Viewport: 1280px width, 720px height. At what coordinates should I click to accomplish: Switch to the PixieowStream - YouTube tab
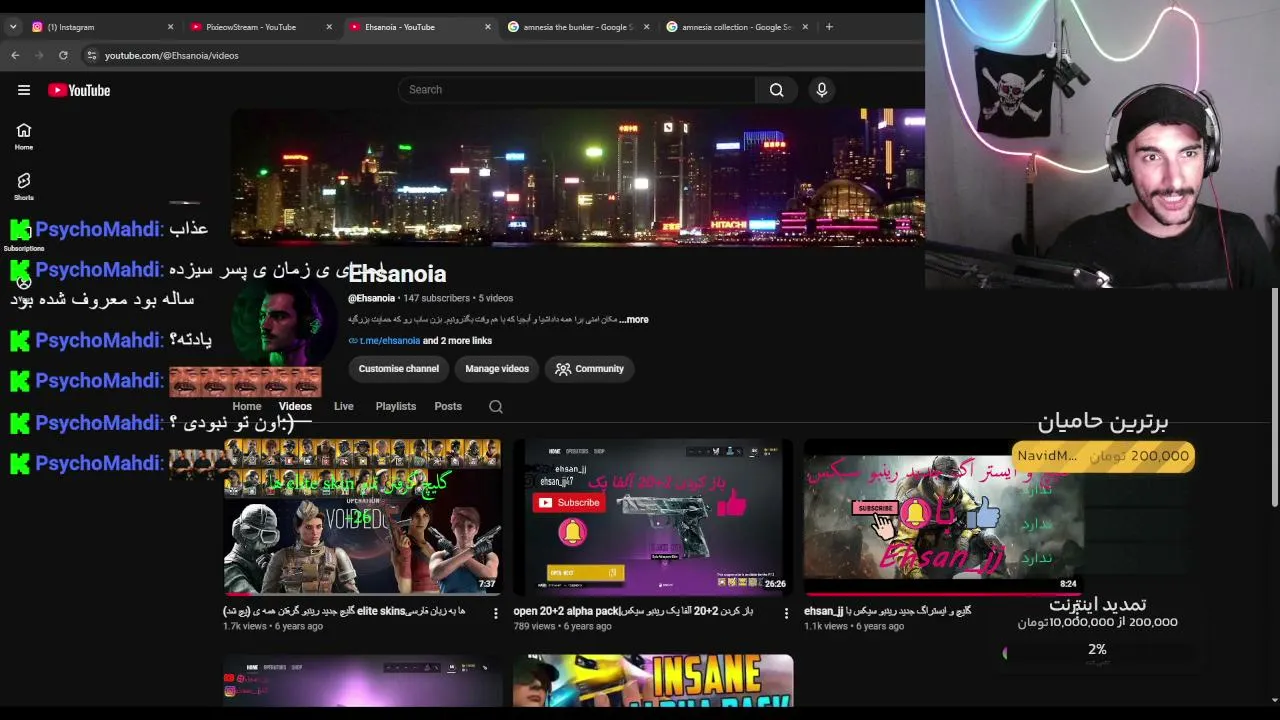point(259,27)
